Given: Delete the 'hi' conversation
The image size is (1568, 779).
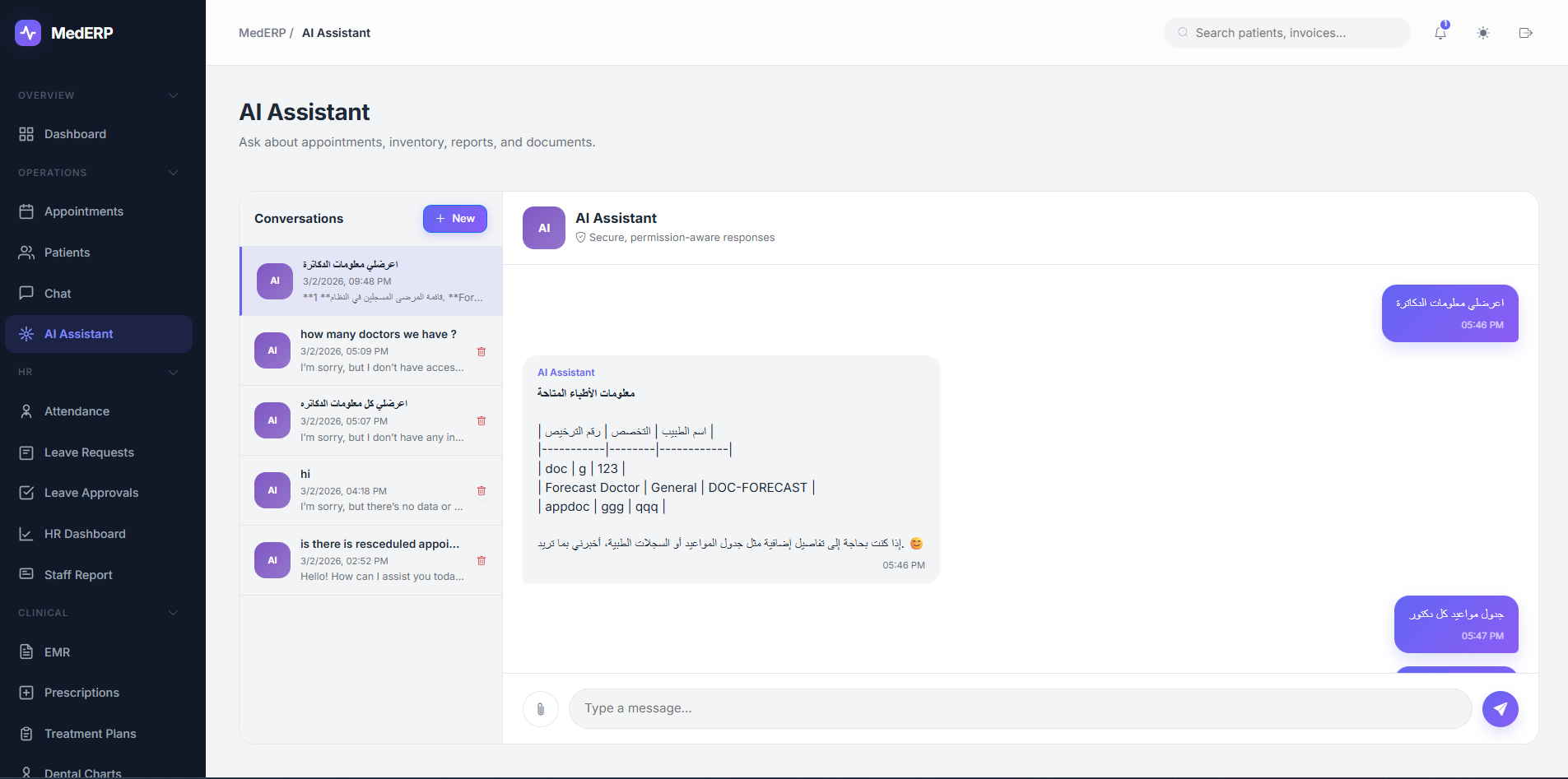Looking at the screenshot, I should pyautogui.click(x=482, y=491).
